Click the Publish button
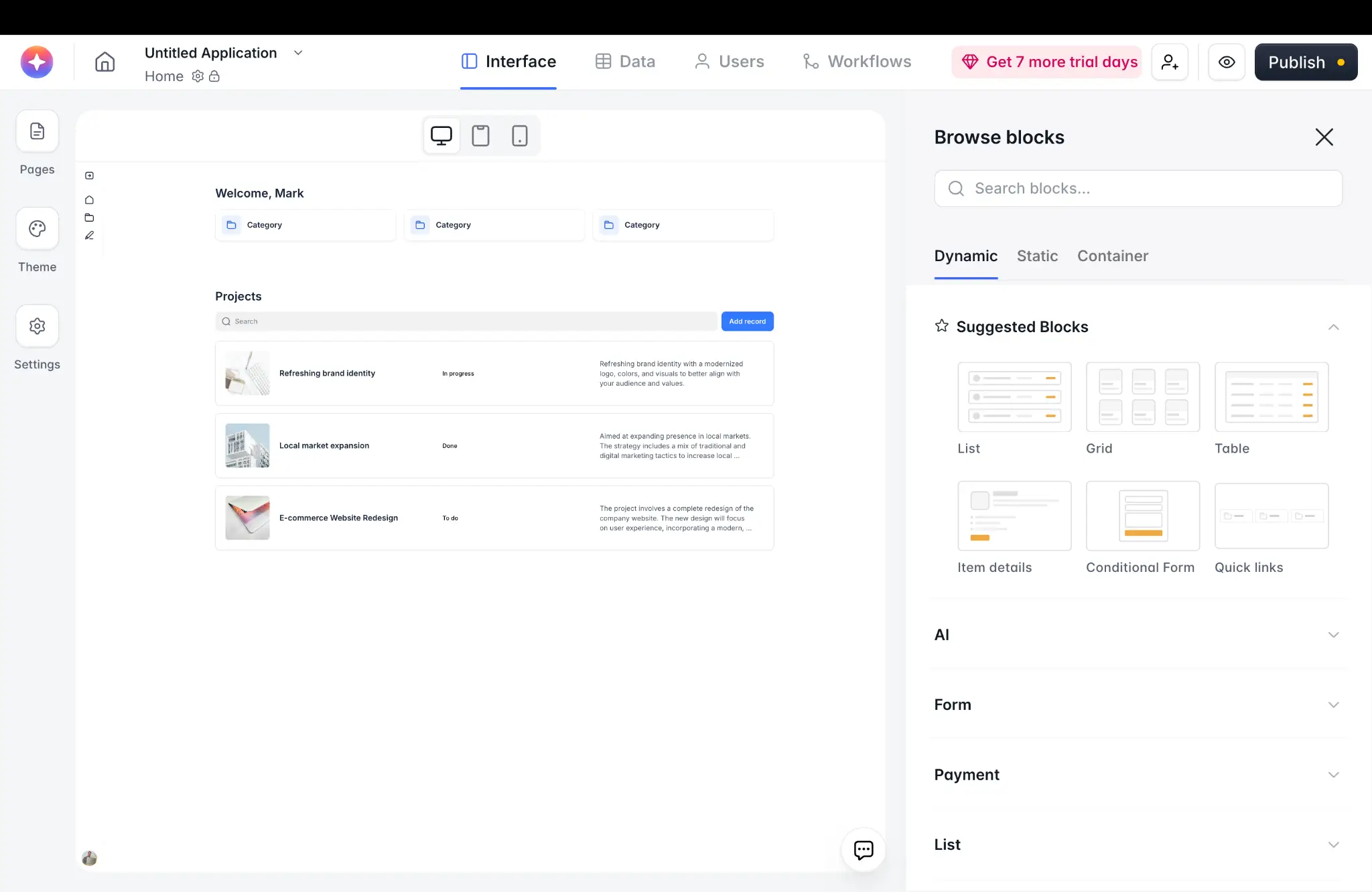 1305,62
